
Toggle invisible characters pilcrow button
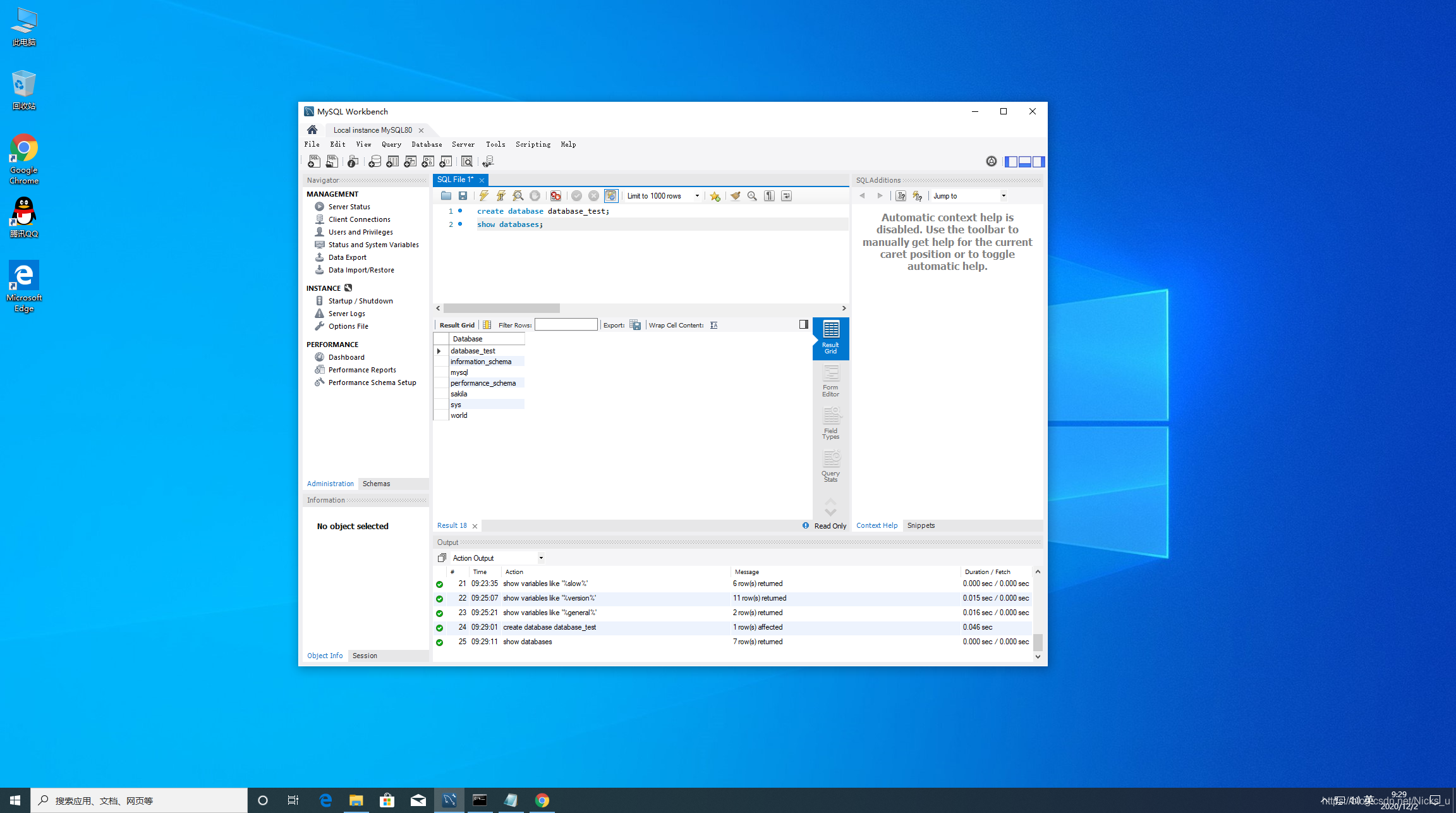click(769, 196)
